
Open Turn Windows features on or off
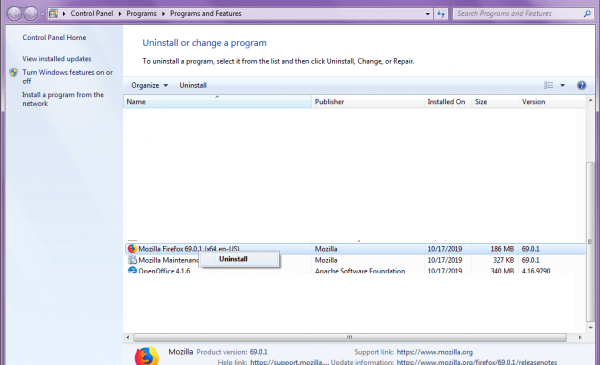(68, 77)
